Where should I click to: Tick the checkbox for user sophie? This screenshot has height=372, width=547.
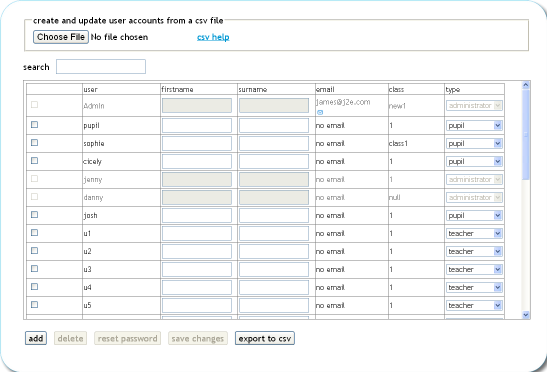point(34,143)
